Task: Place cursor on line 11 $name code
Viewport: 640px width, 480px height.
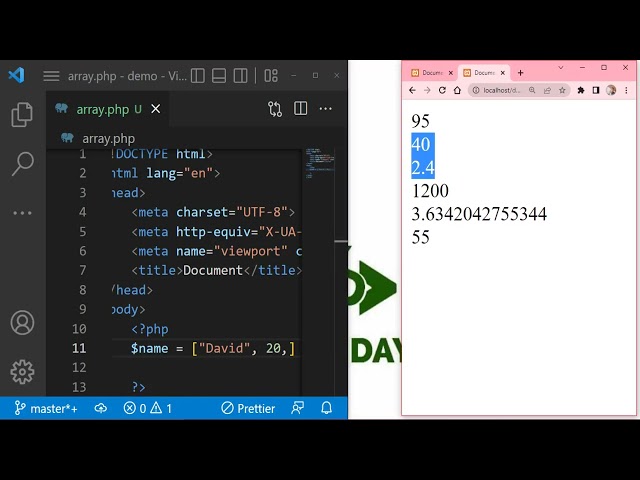Action: [213, 348]
